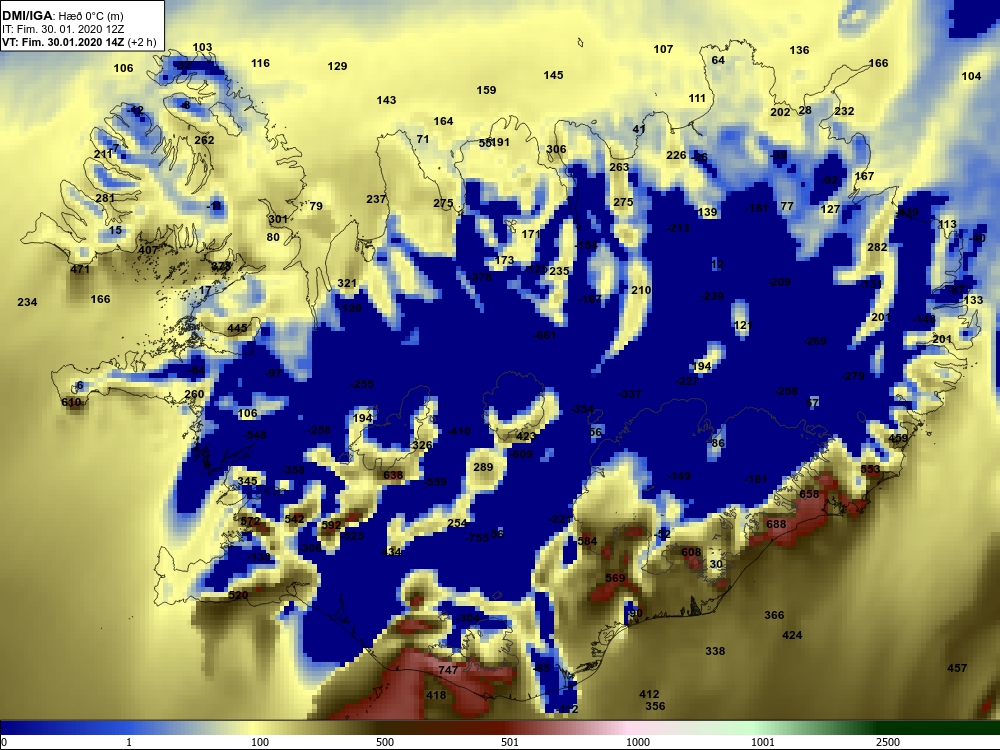Viewport: 1000px width, 750px height.
Task: Select the 520 height value
Action: 238,595
